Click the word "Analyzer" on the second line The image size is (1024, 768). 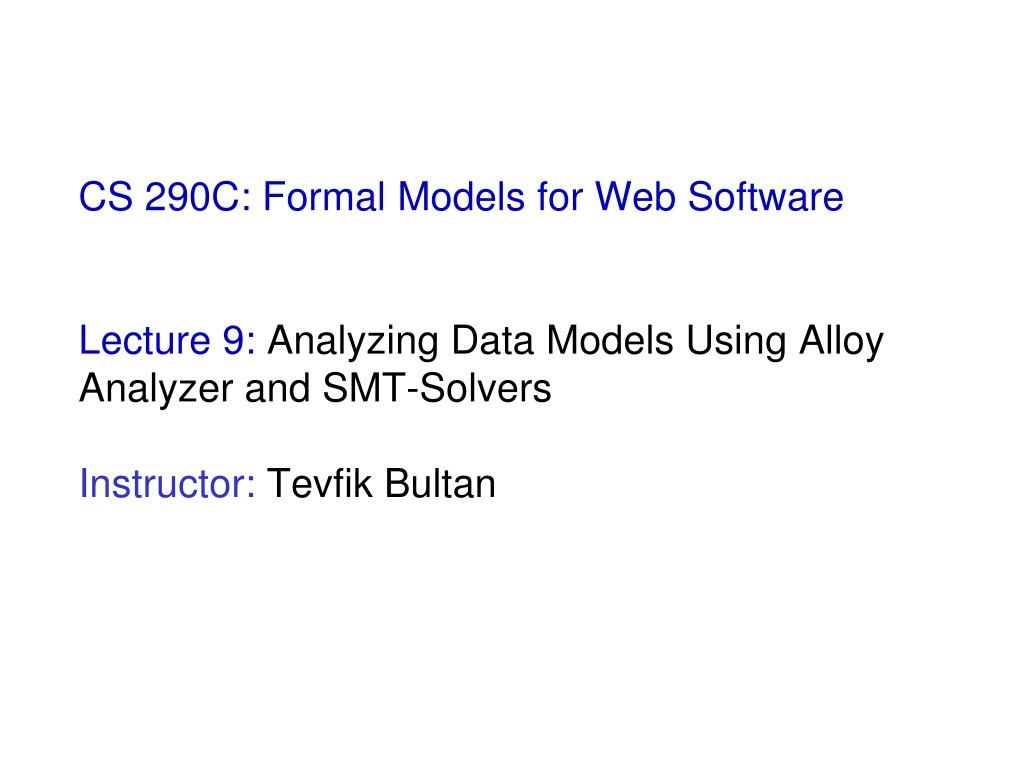156,389
